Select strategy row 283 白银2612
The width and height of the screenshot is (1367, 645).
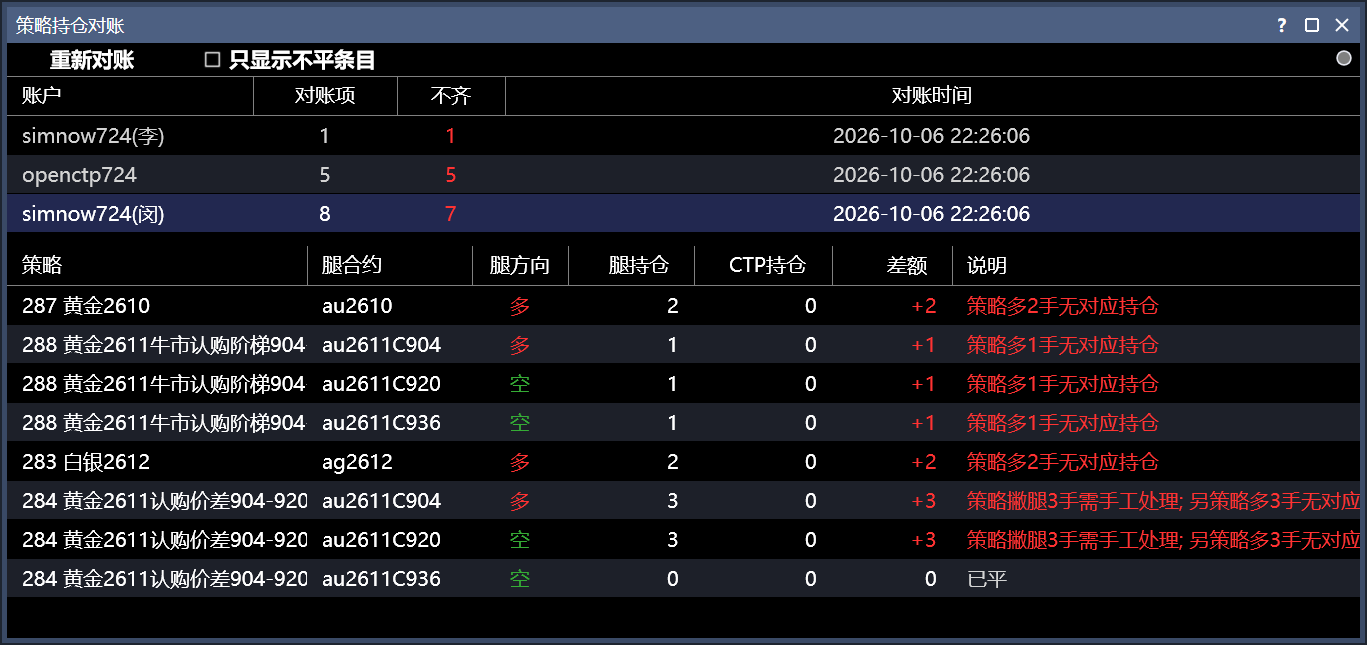684,462
